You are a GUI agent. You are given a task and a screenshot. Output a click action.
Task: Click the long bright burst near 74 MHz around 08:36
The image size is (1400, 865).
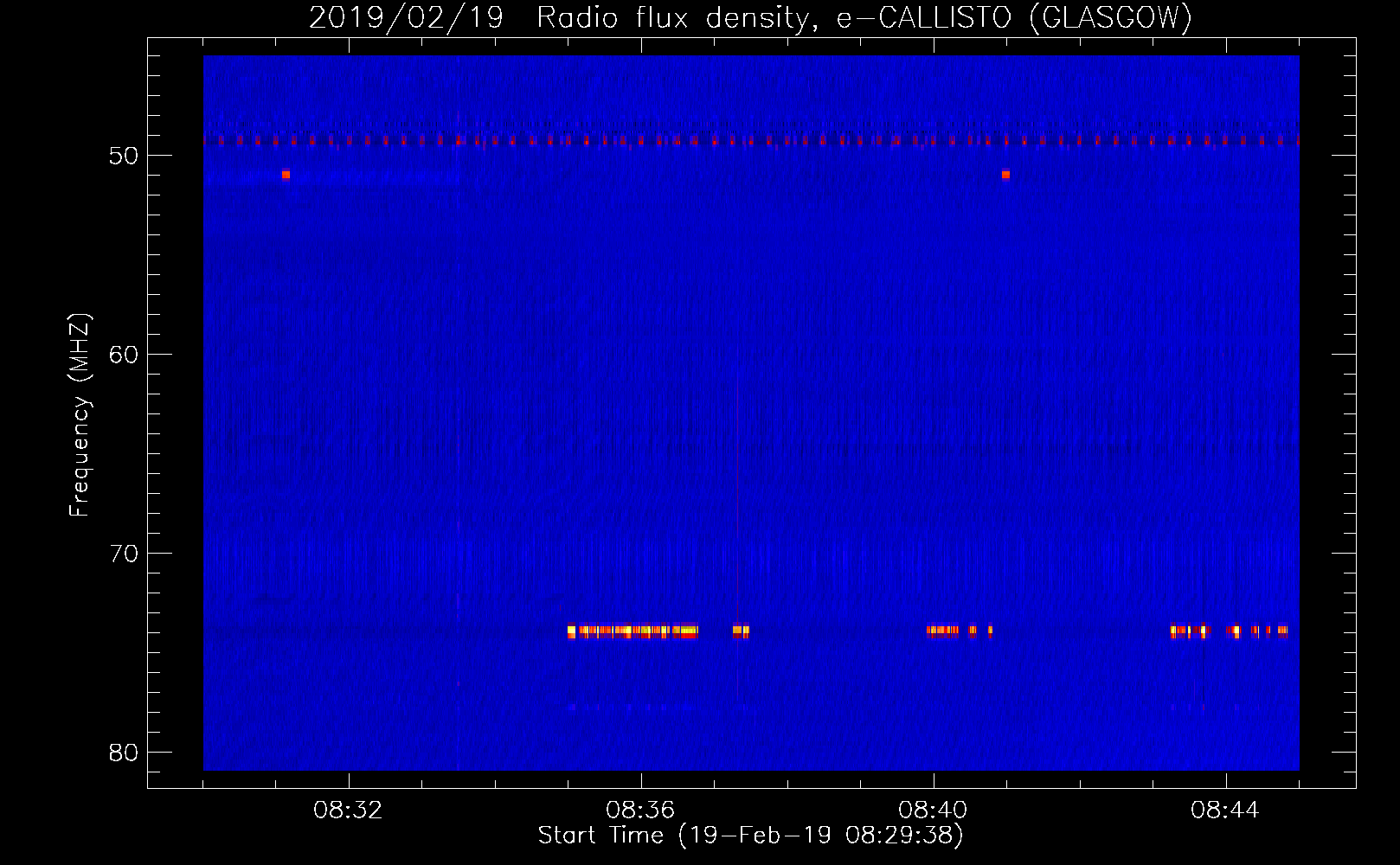[633, 631]
